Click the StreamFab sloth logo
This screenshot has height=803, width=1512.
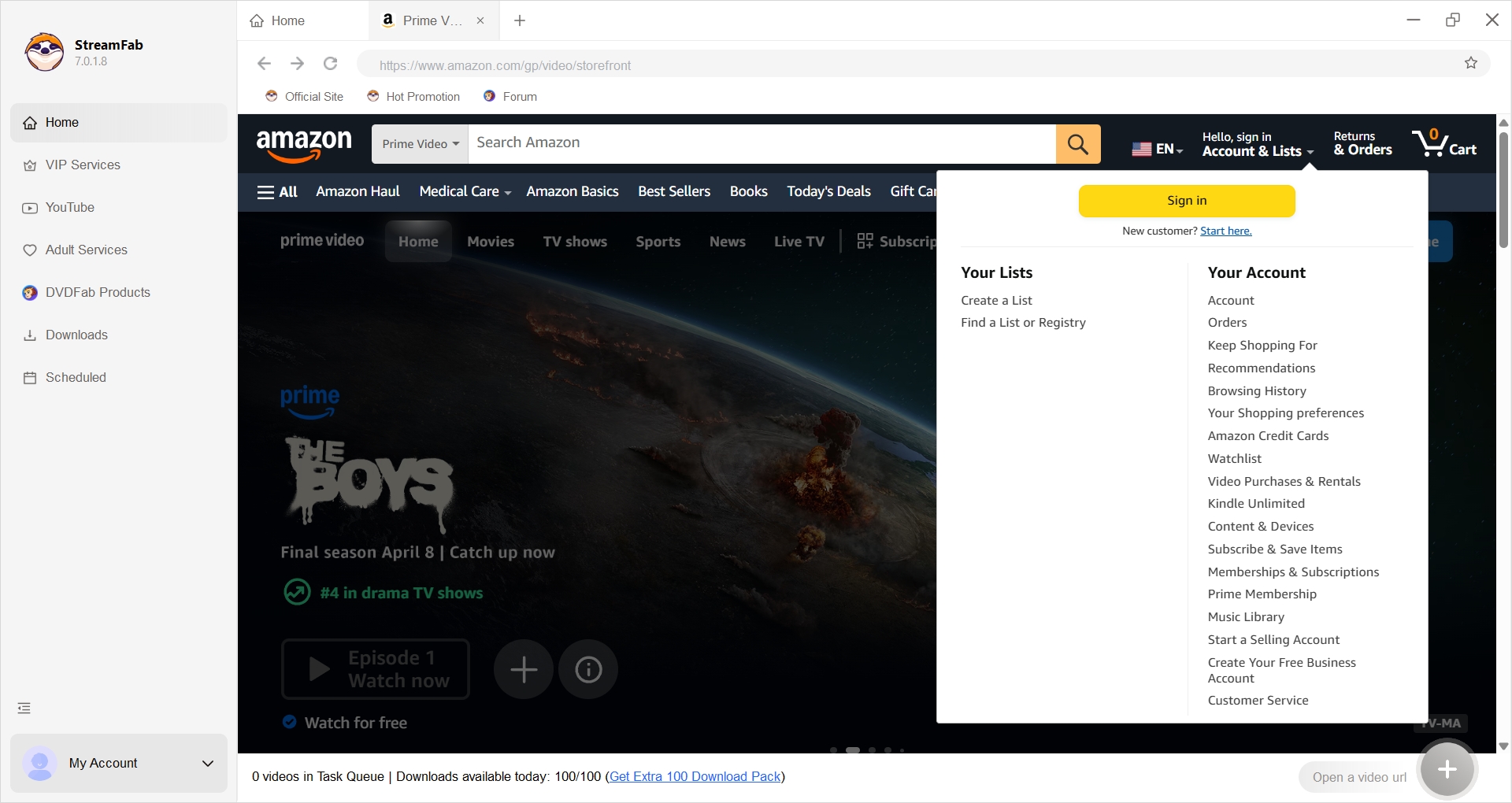44,52
